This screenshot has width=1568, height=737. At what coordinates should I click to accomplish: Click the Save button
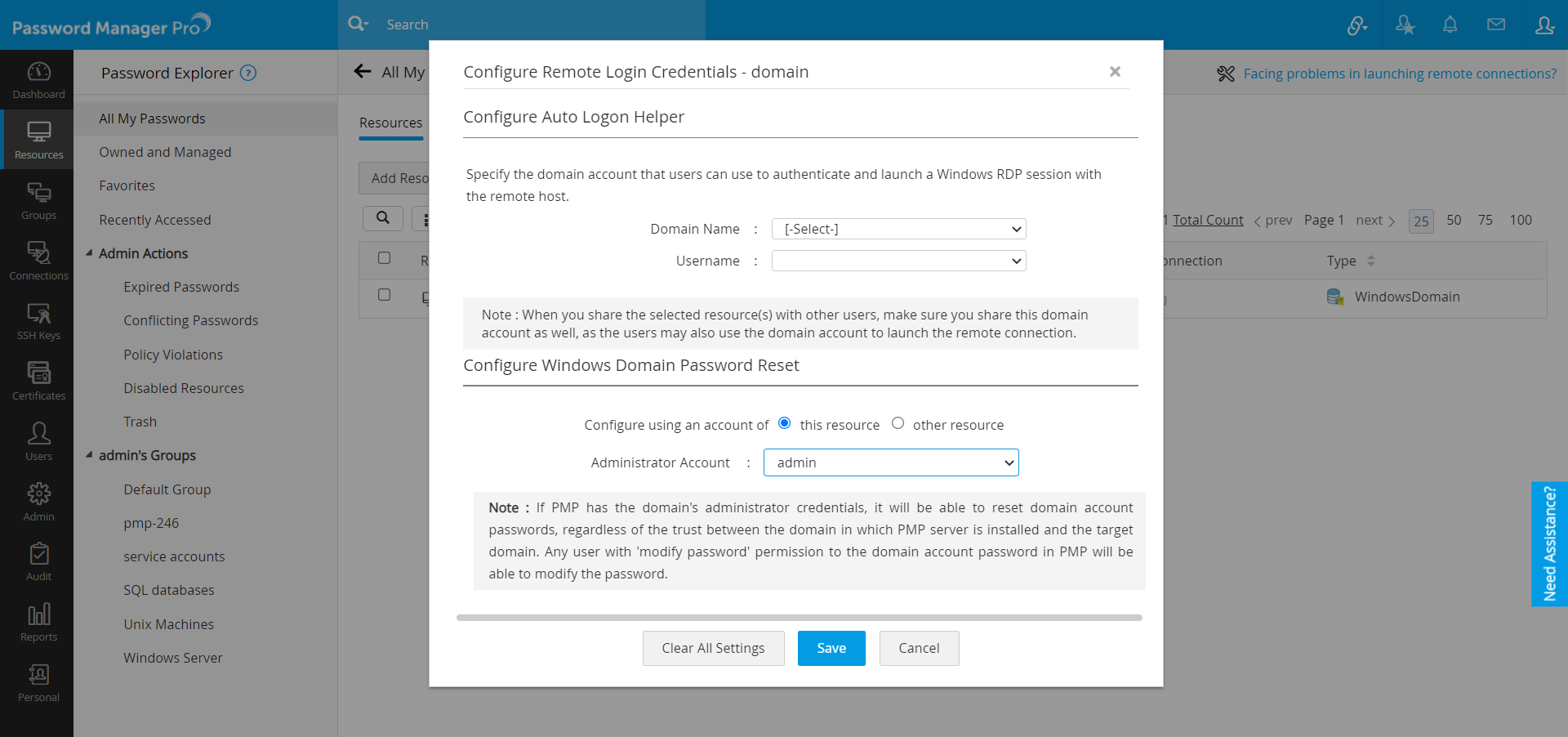[x=831, y=648]
